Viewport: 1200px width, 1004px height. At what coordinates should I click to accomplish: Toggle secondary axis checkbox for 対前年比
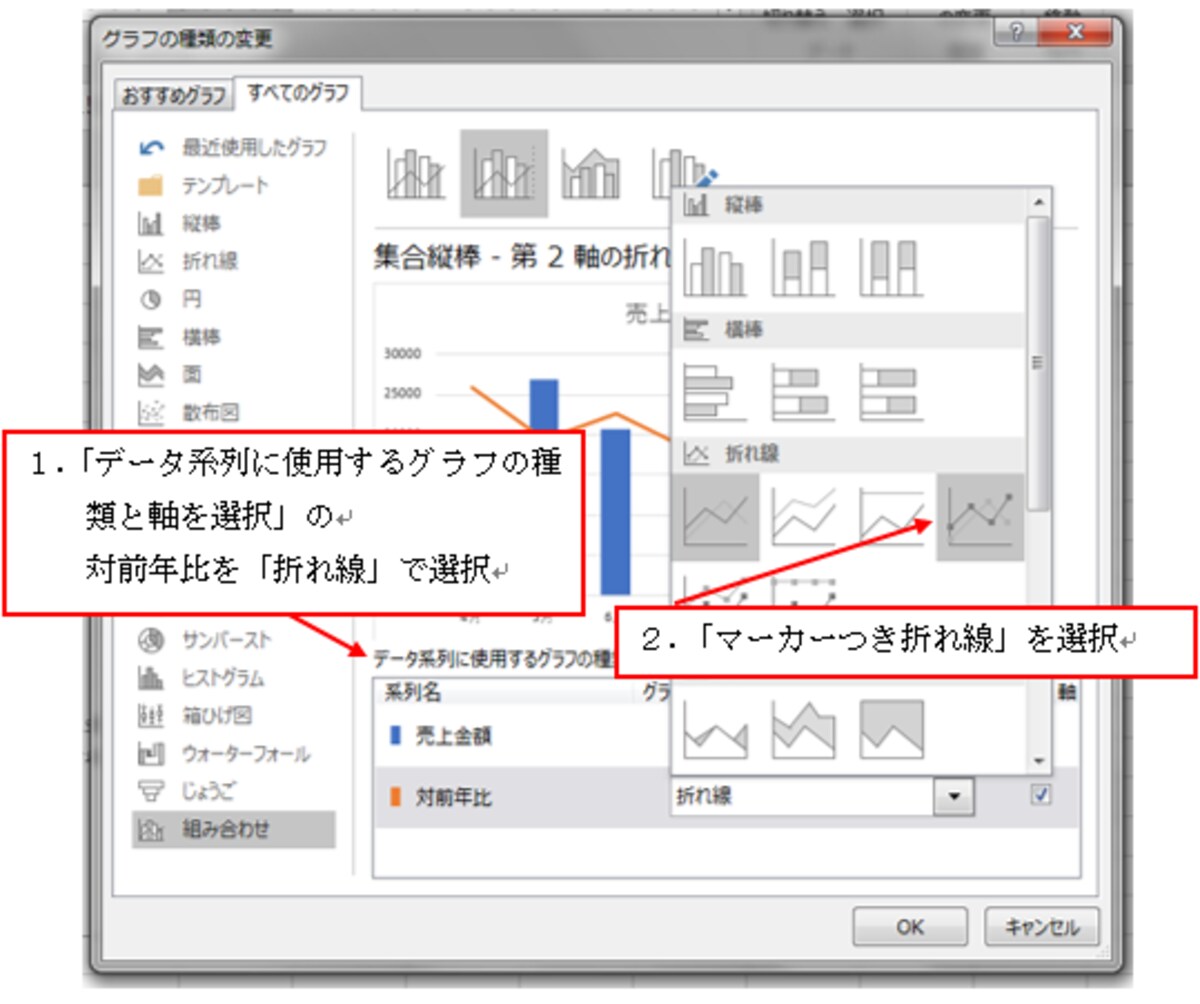1042,796
